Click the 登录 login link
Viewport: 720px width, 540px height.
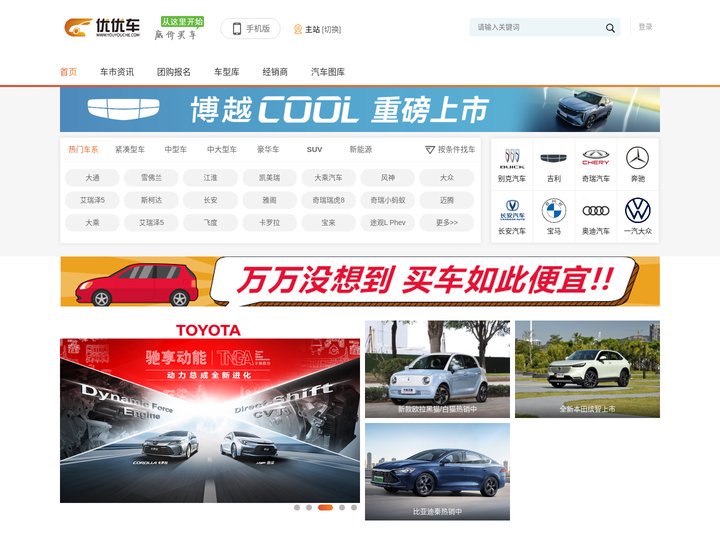(x=645, y=27)
